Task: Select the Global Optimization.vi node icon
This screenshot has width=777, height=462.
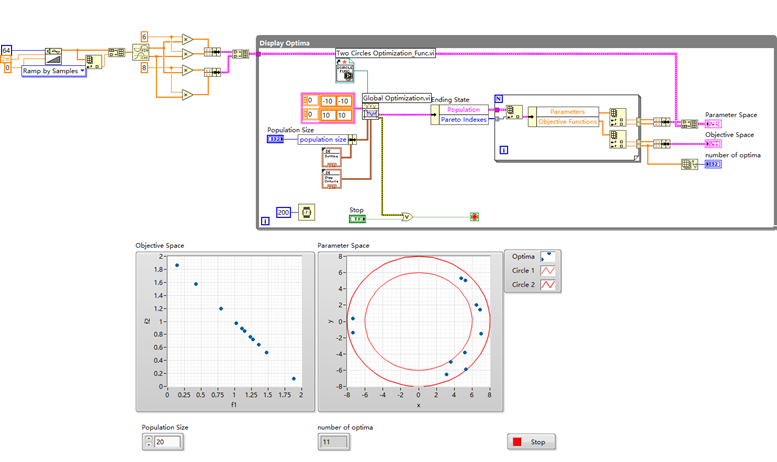Action: (371, 111)
